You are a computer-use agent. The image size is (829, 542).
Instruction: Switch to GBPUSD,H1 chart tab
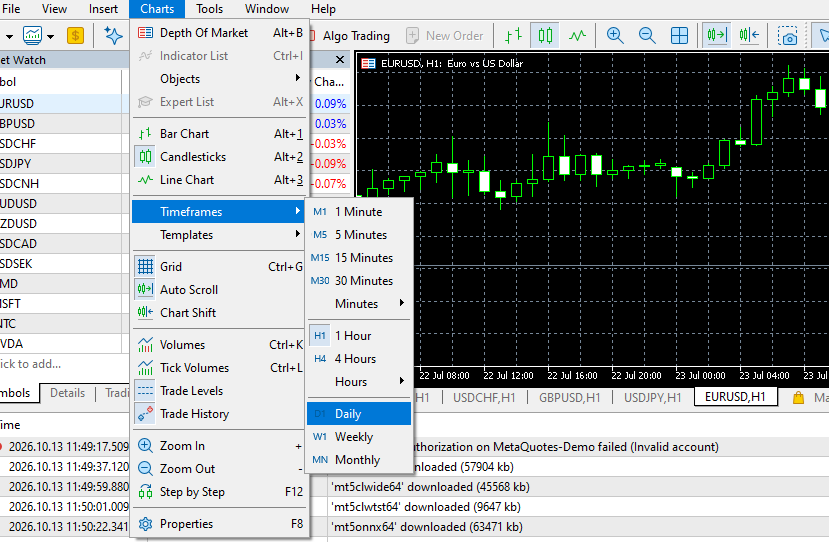[569, 398]
